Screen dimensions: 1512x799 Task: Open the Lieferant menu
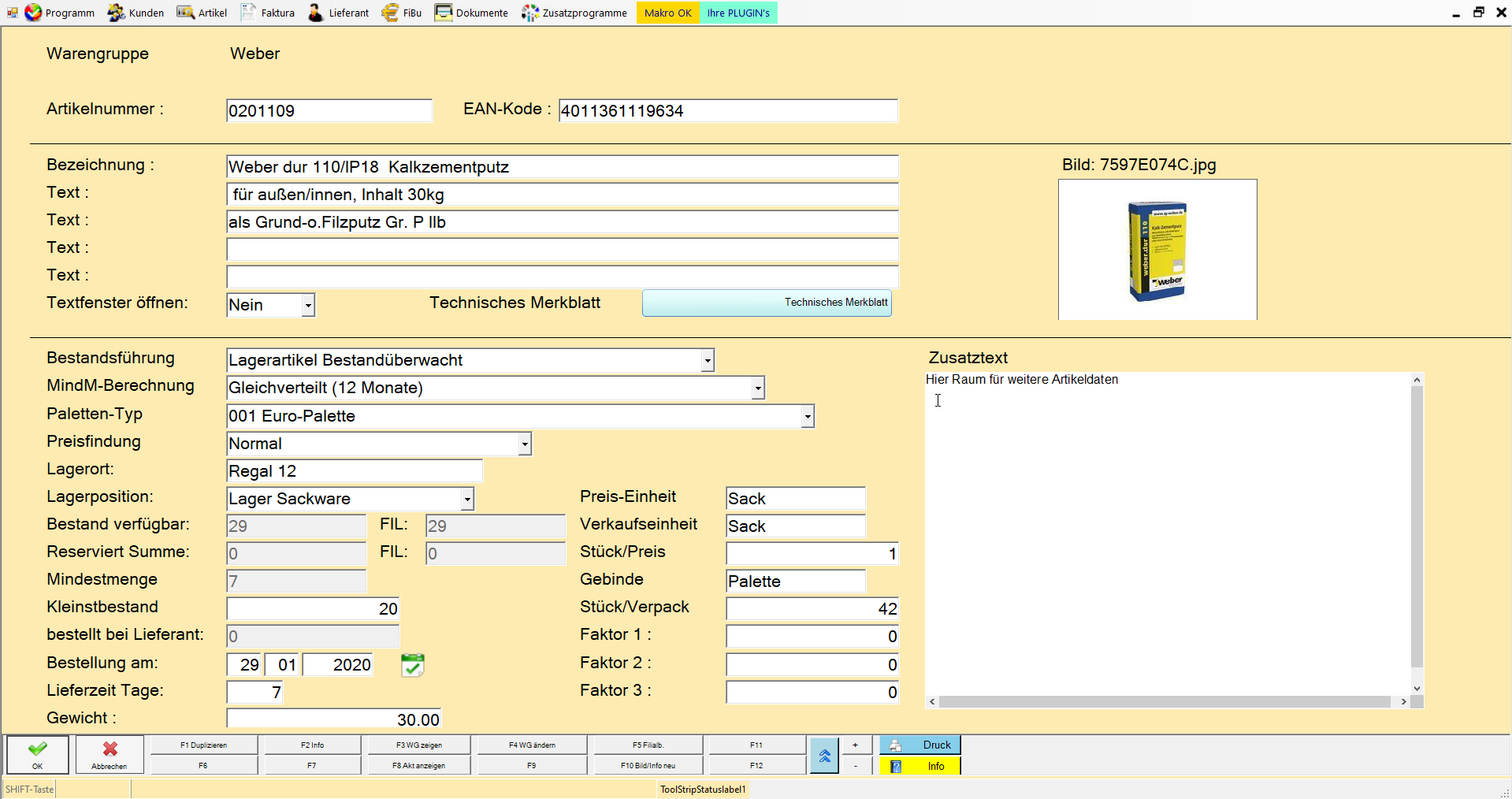[x=338, y=13]
